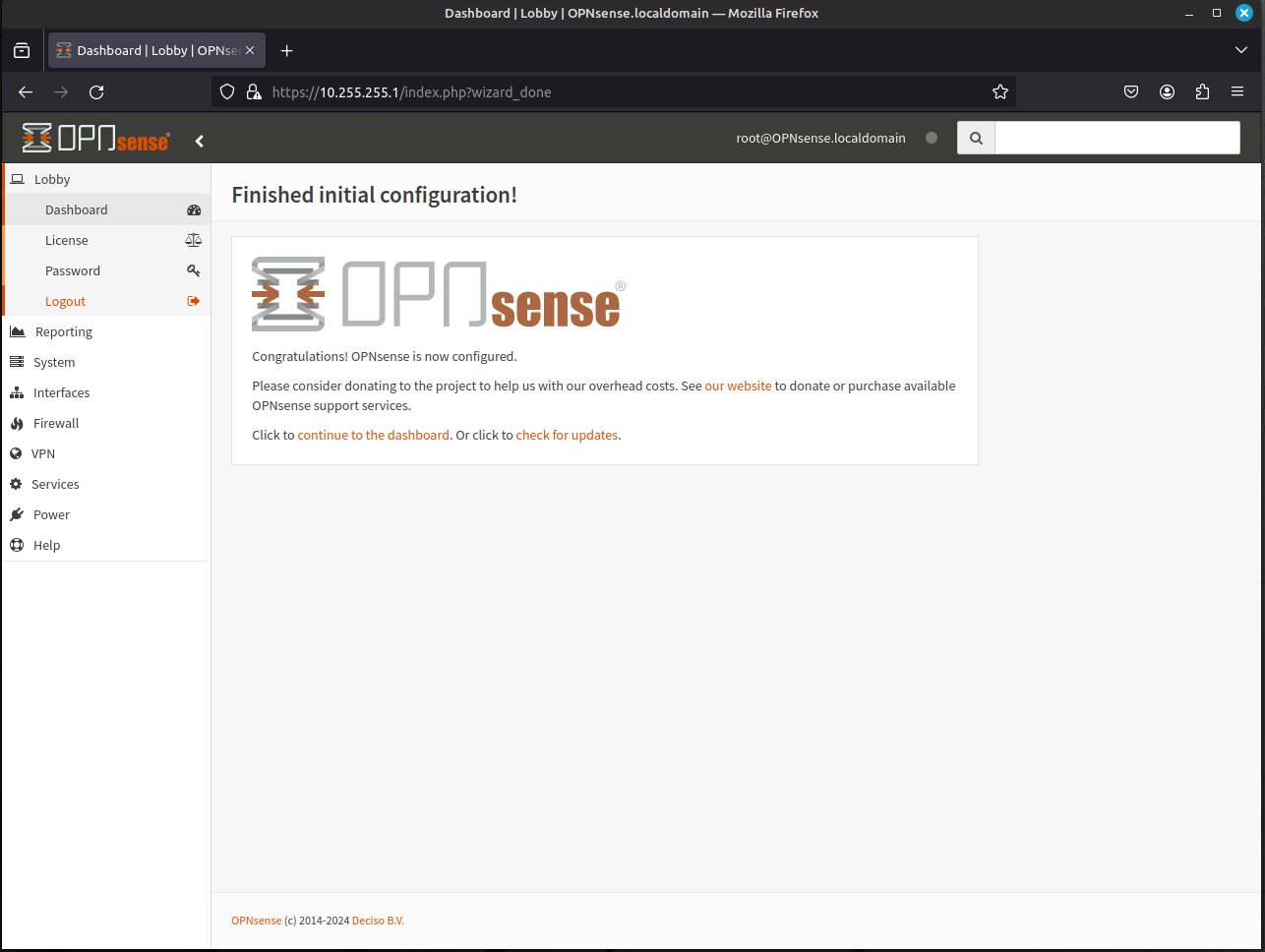The height and width of the screenshot is (952, 1265).
Task: Click the Firewall flame icon
Action: click(x=17, y=423)
